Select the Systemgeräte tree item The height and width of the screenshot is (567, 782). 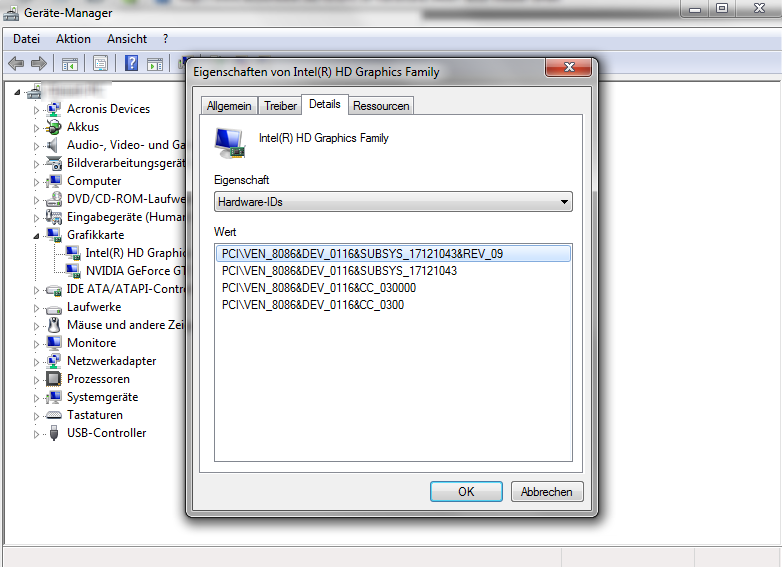pos(102,397)
